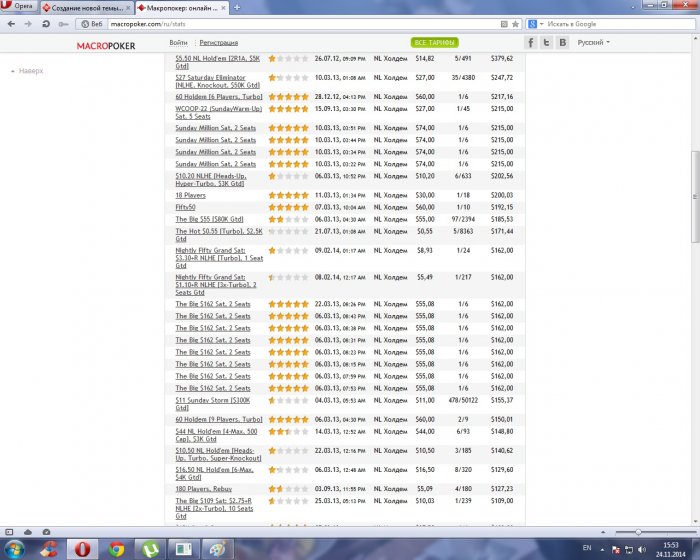Switch to the Макропокер онлайн tab

click(x=182, y=8)
